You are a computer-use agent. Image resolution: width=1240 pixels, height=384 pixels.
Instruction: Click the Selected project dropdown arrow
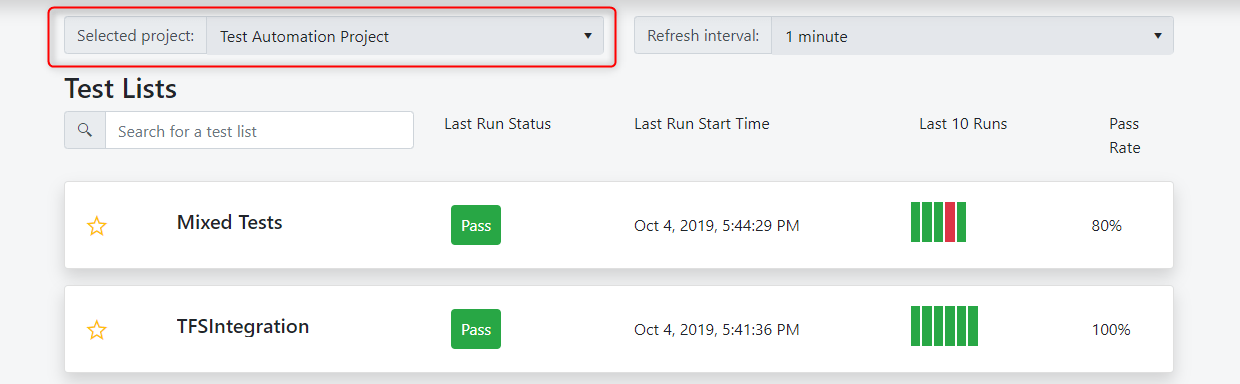[588, 36]
